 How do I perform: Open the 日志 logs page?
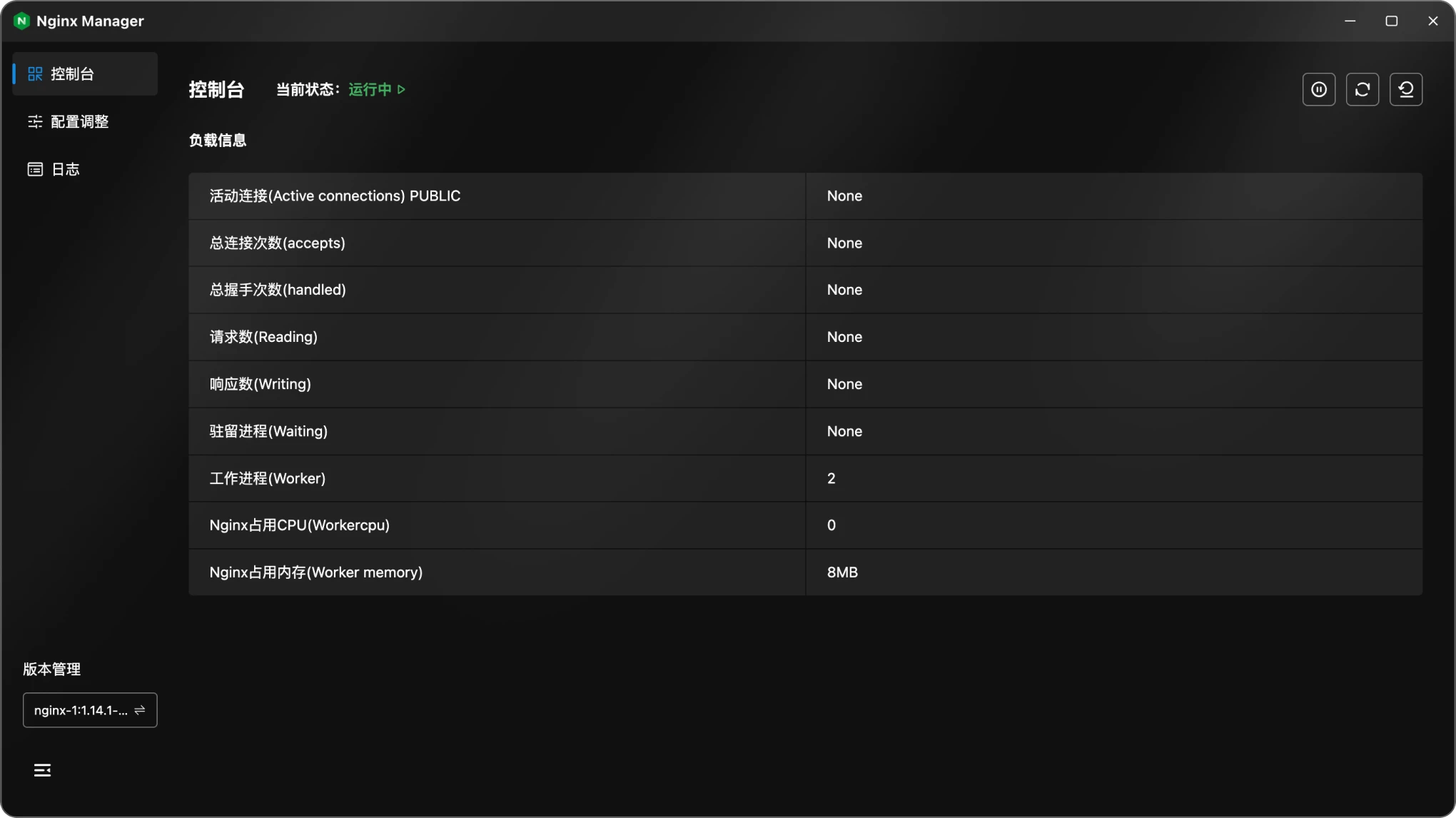[x=65, y=169]
